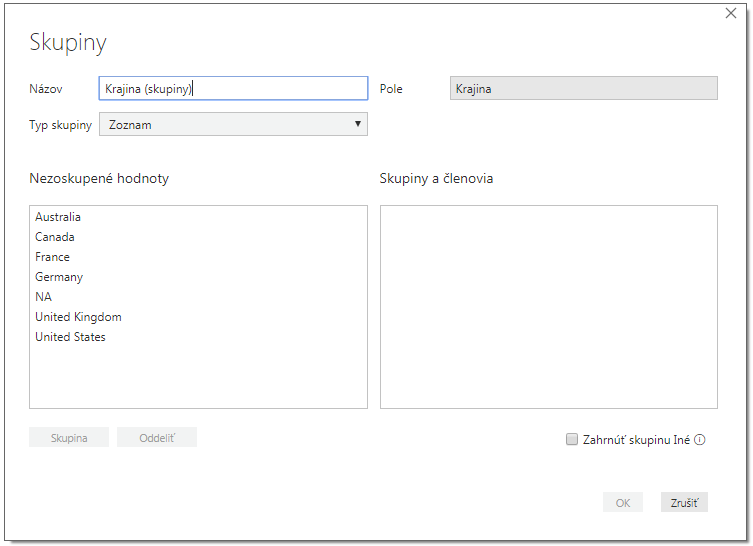This screenshot has width=753, height=546.
Task: Click the Skupina button
Action: (69, 437)
